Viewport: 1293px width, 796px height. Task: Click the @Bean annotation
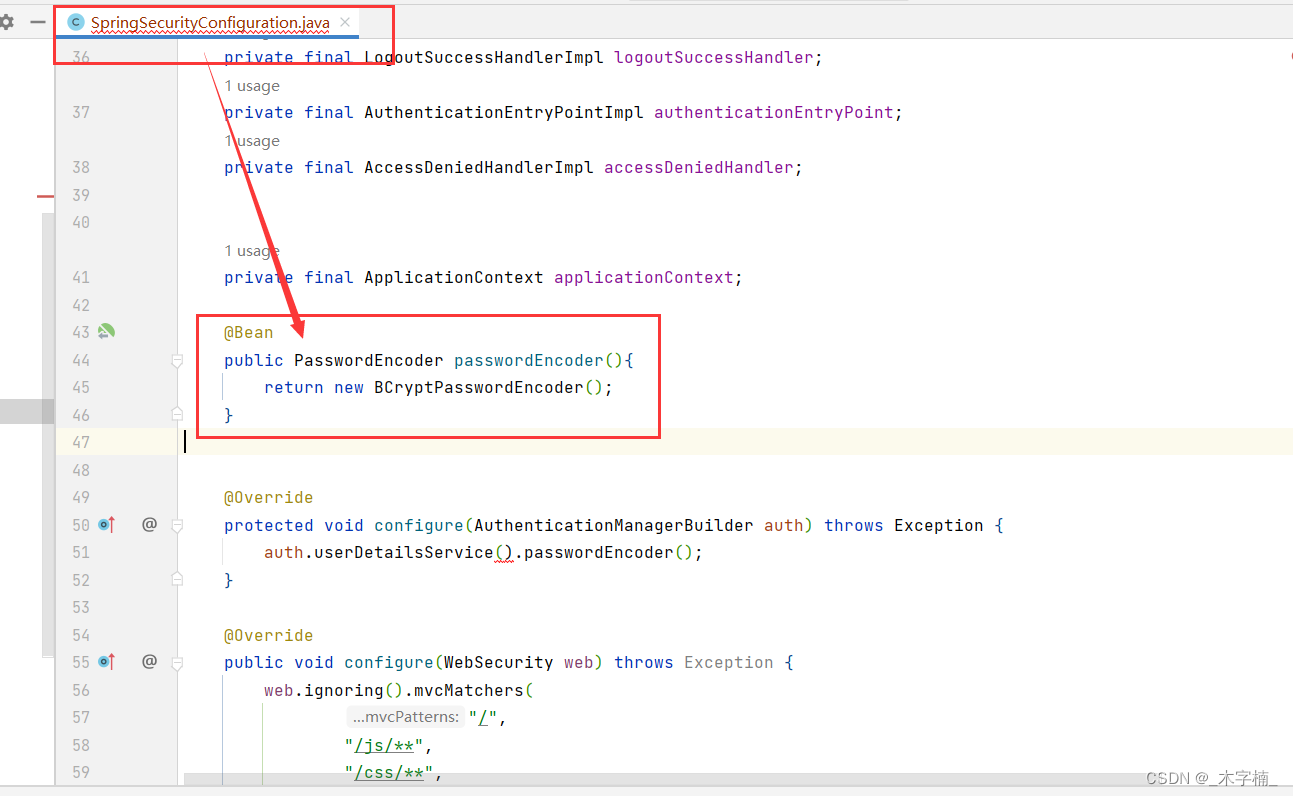(x=248, y=333)
